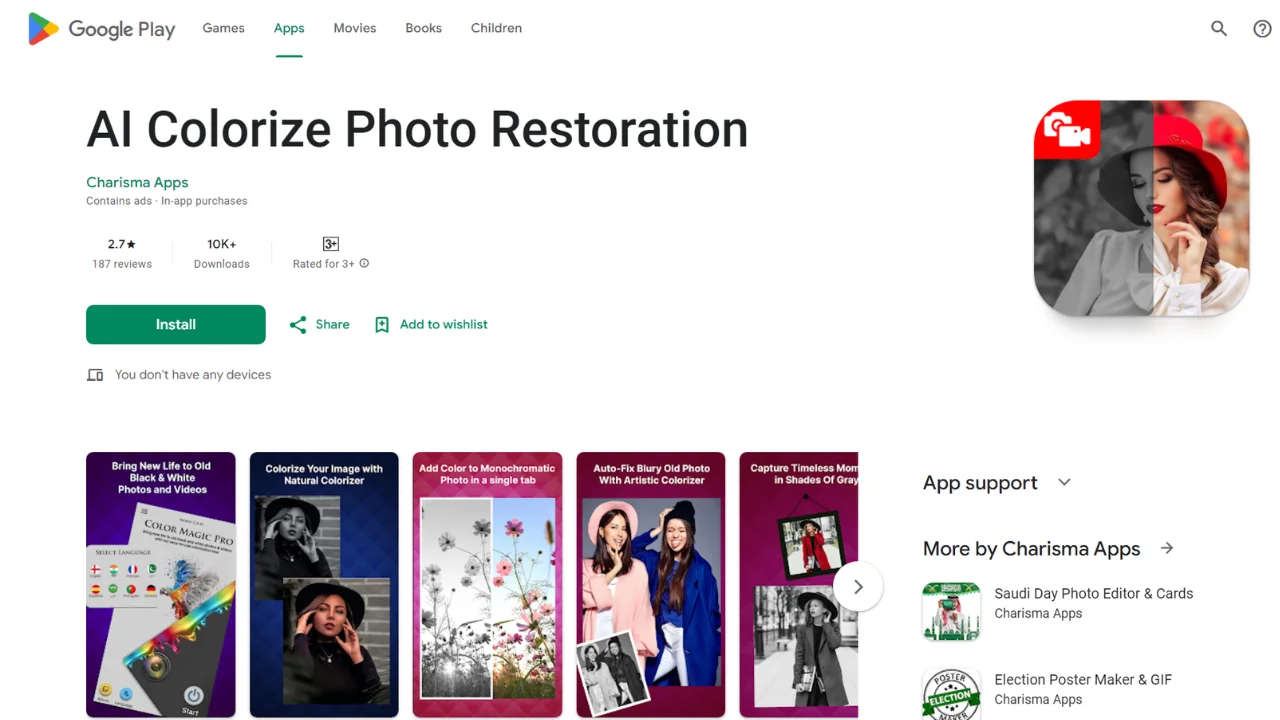Open More by Charisma Apps
Image resolution: width=1280 pixels, height=720 pixels.
tap(1166, 548)
